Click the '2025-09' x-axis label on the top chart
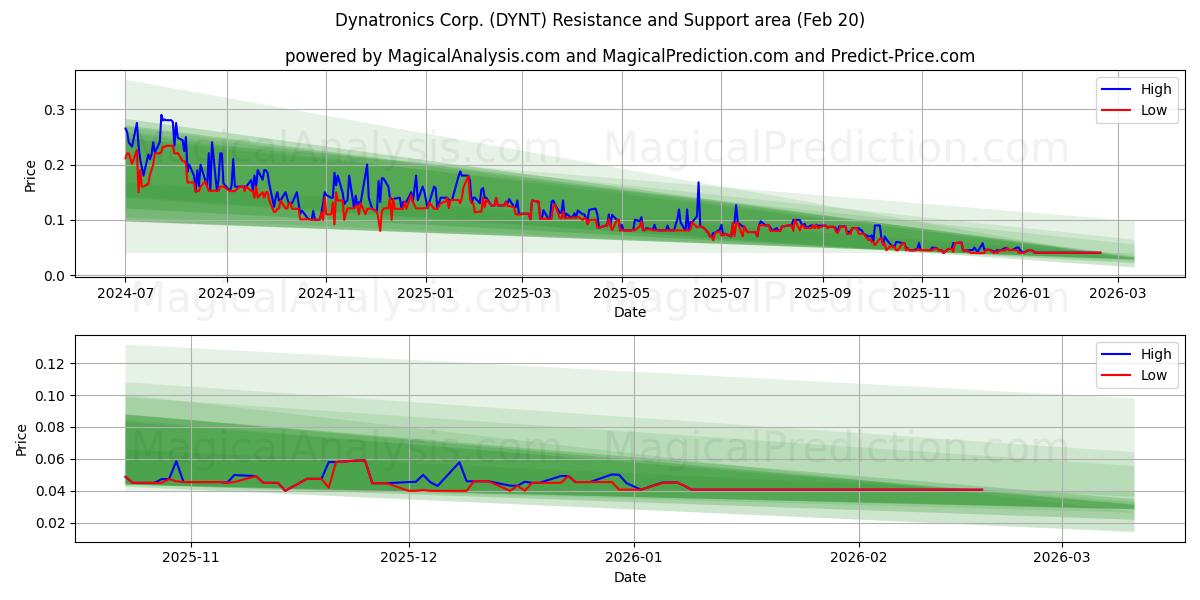The height and width of the screenshot is (600, 1200). [x=824, y=294]
